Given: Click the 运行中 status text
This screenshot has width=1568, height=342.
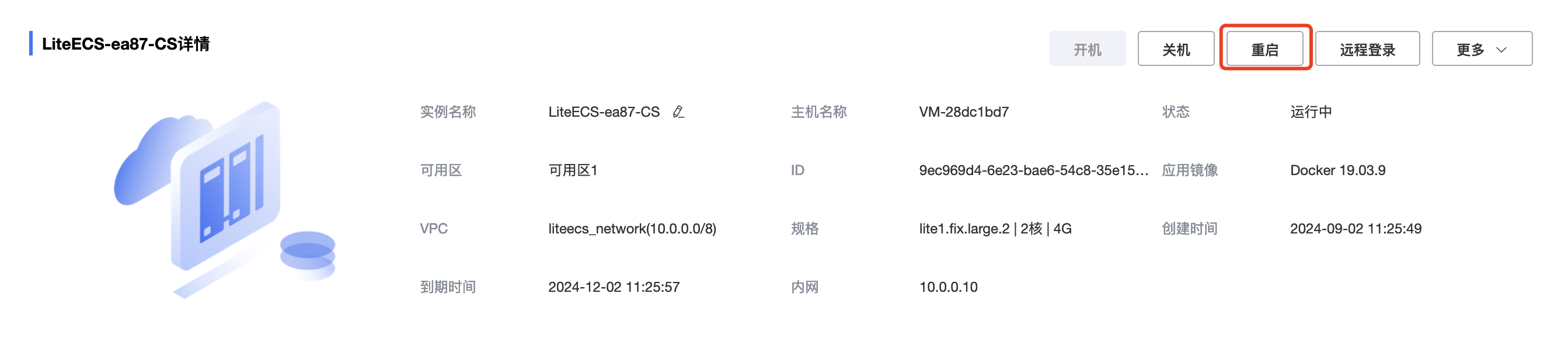Looking at the screenshot, I should 1311,112.
